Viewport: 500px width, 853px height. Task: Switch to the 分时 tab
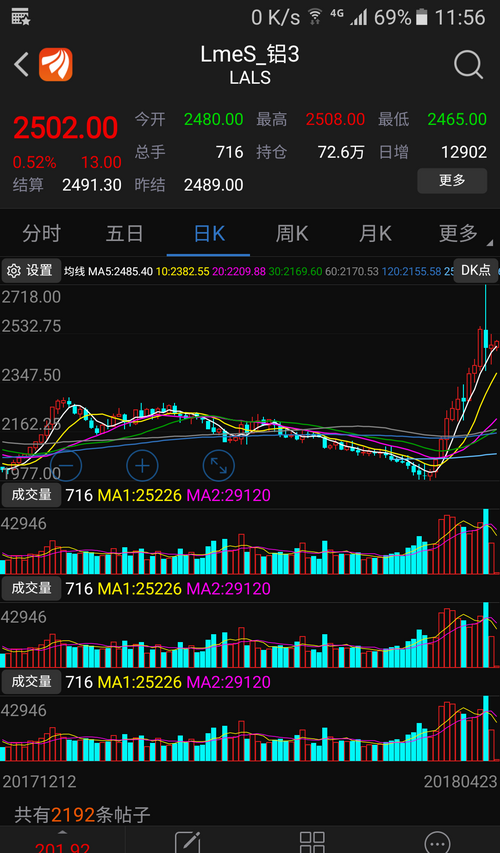click(41, 234)
